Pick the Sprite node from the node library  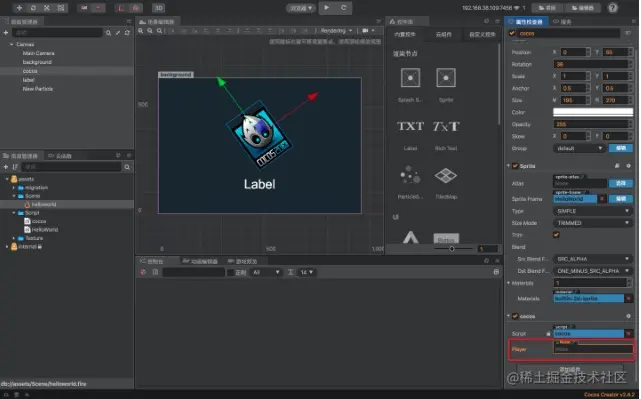pos(446,85)
